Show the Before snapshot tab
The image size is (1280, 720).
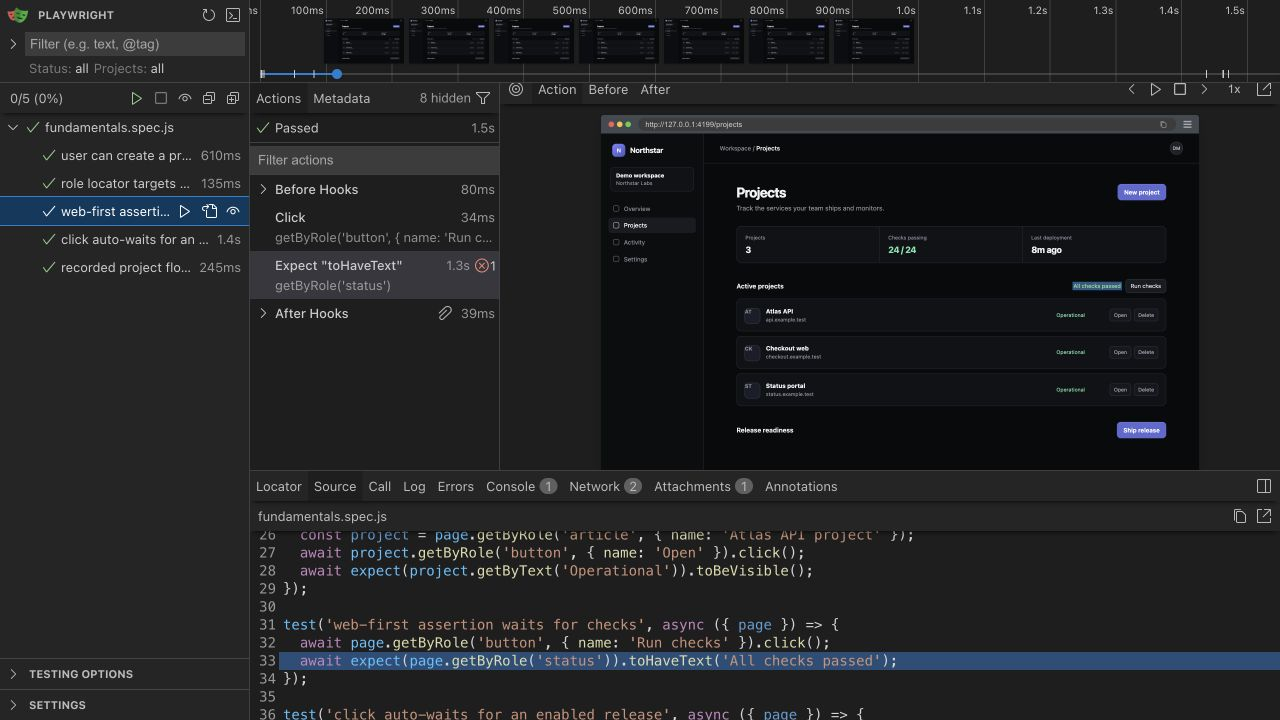pyautogui.click(x=608, y=89)
